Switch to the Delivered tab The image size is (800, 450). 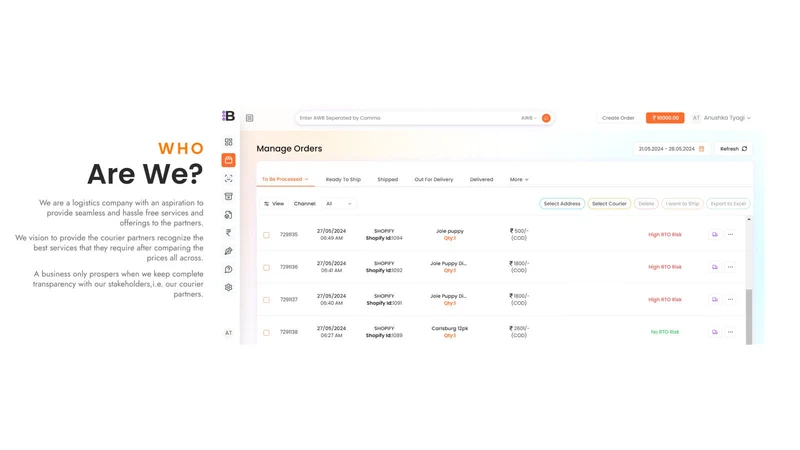pos(482,180)
